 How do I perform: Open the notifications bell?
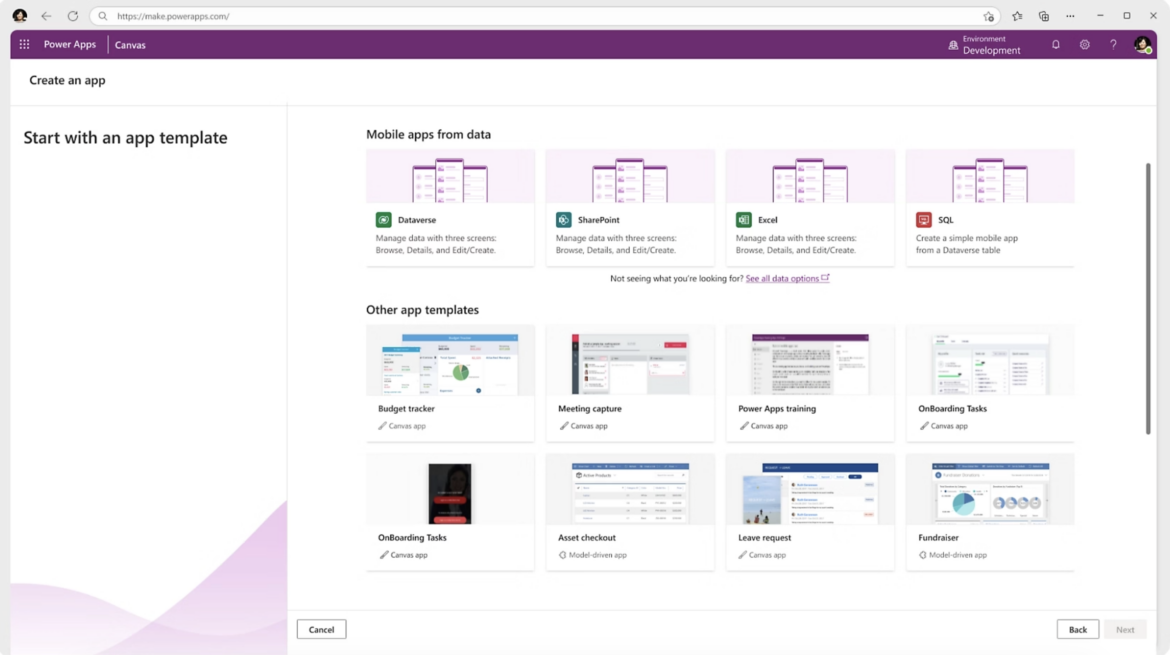point(1055,44)
